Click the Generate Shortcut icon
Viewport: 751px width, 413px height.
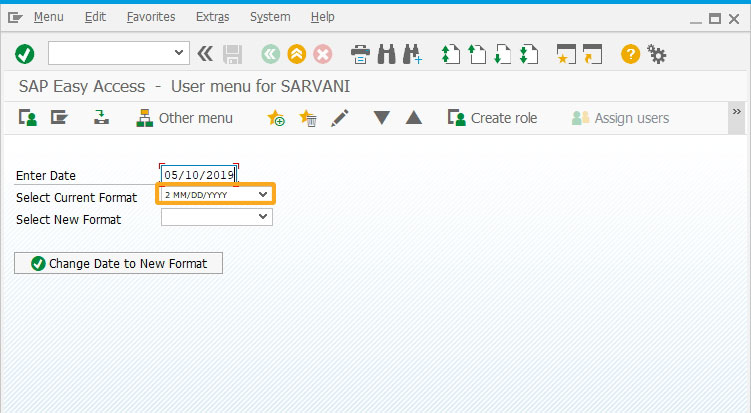(x=592, y=54)
